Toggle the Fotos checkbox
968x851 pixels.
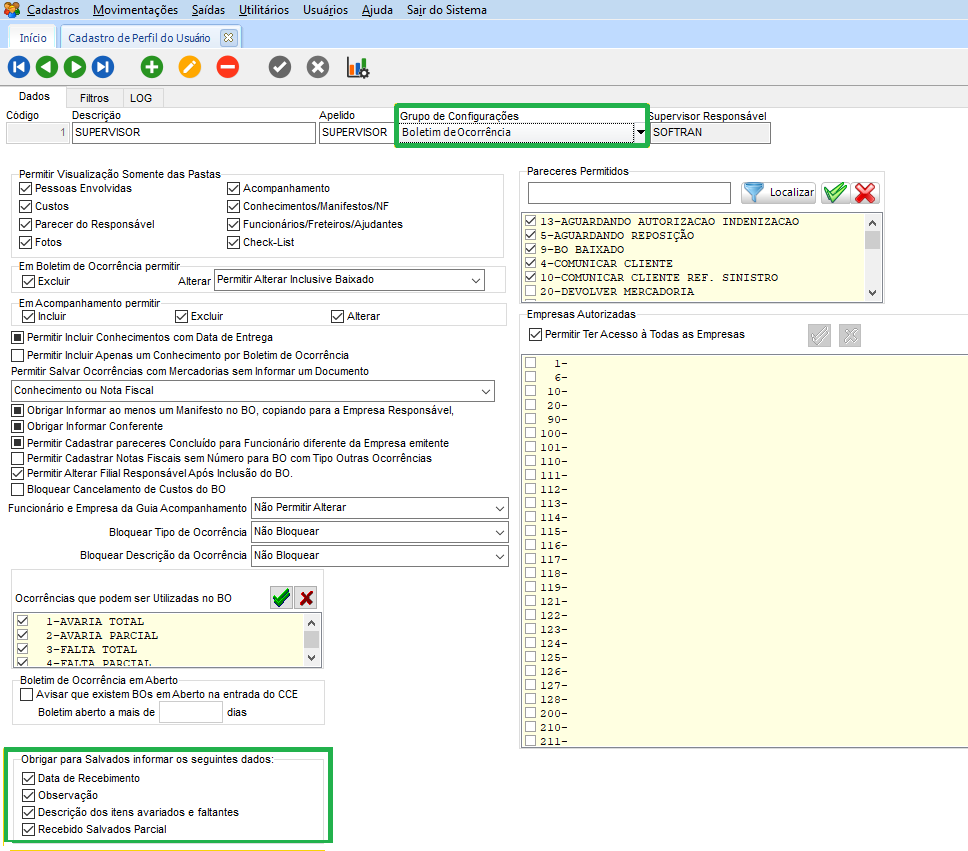pos(27,242)
